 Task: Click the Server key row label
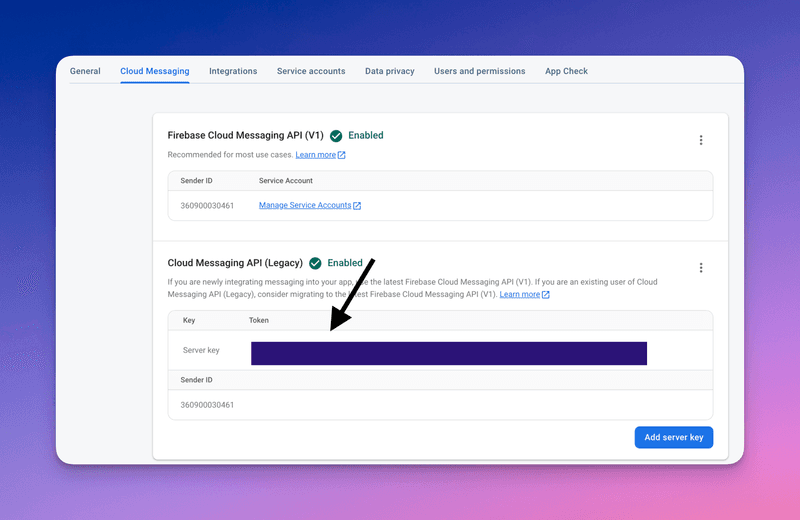tap(201, 350)
